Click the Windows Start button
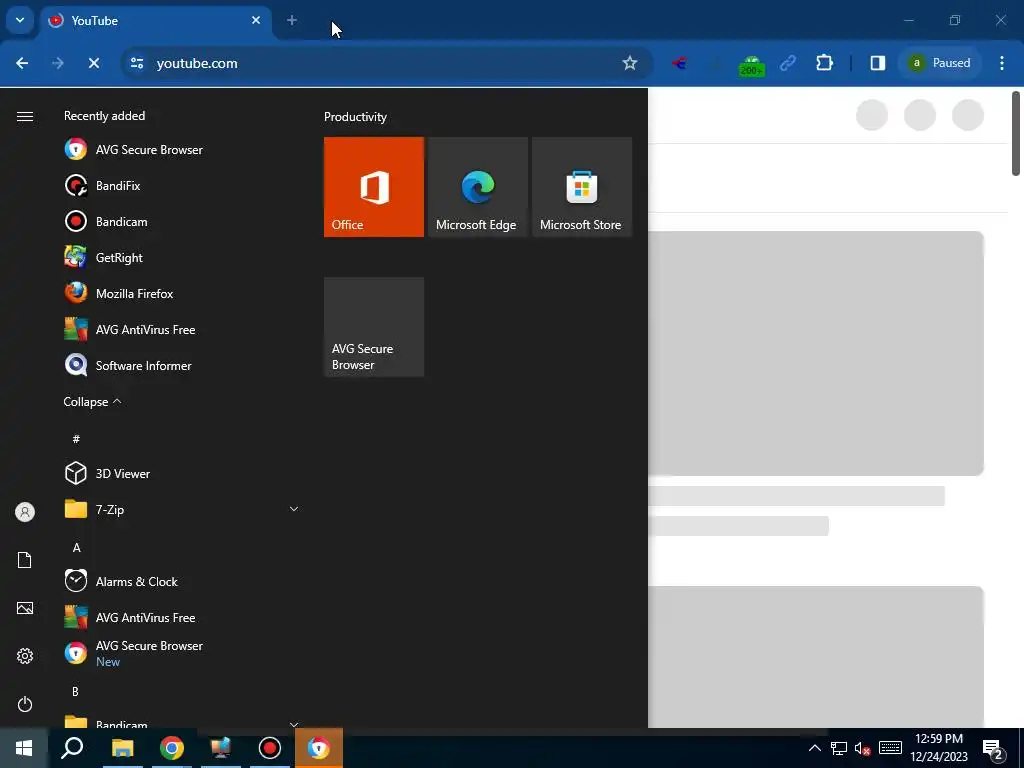This screenshot has width=1024, height=768. (24, 748)
